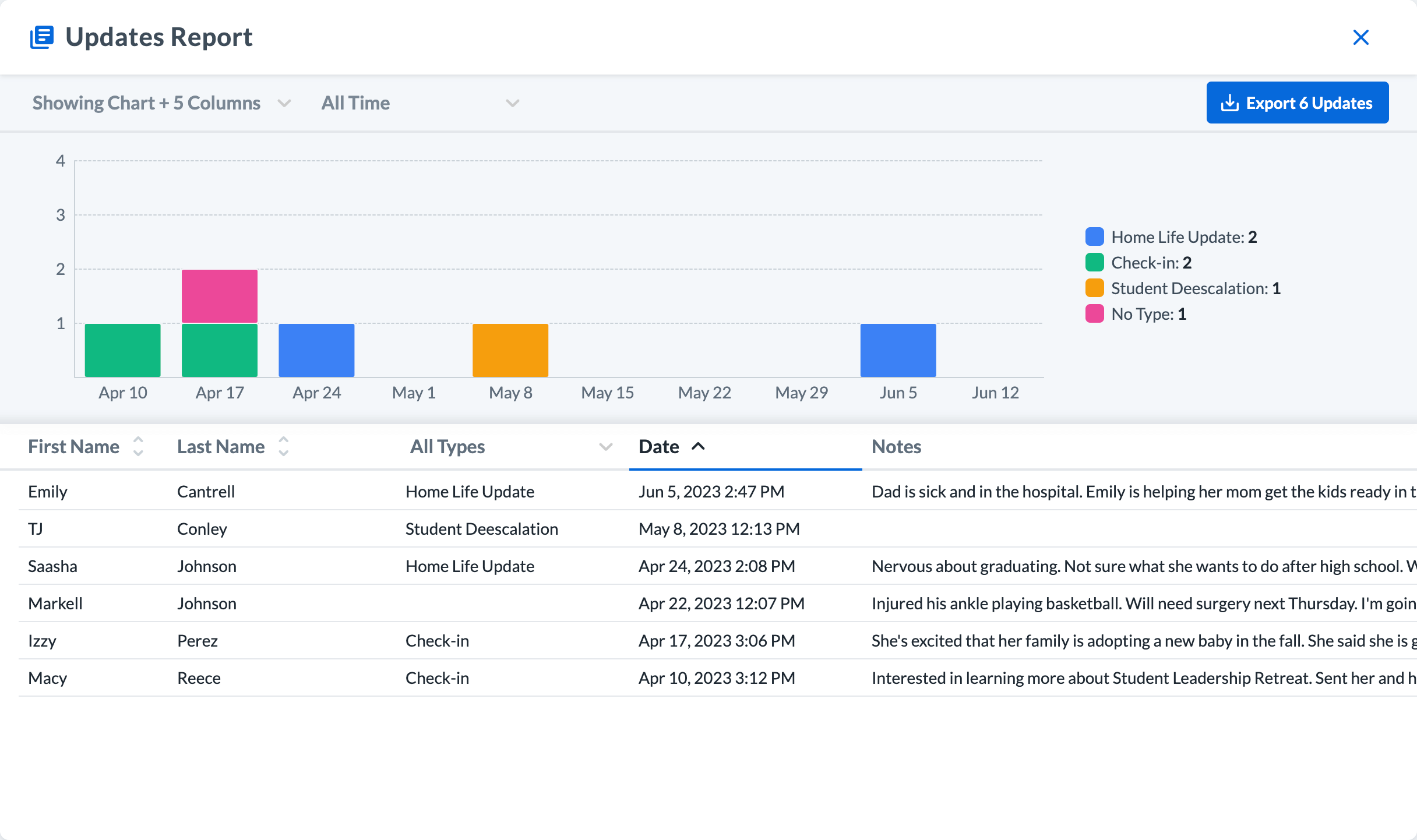Screen dimensions: 1417x840
Task: Click the Check-in type for Macy Reece
Action: (x=437, y=678)
